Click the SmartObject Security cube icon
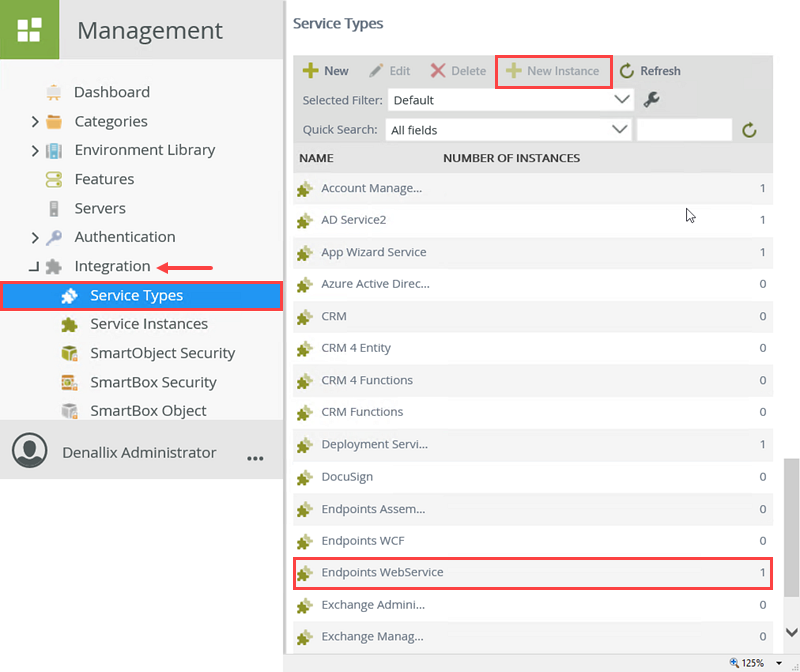The height and width of the screenshot is (672, 800). click(x=69, y=353)
